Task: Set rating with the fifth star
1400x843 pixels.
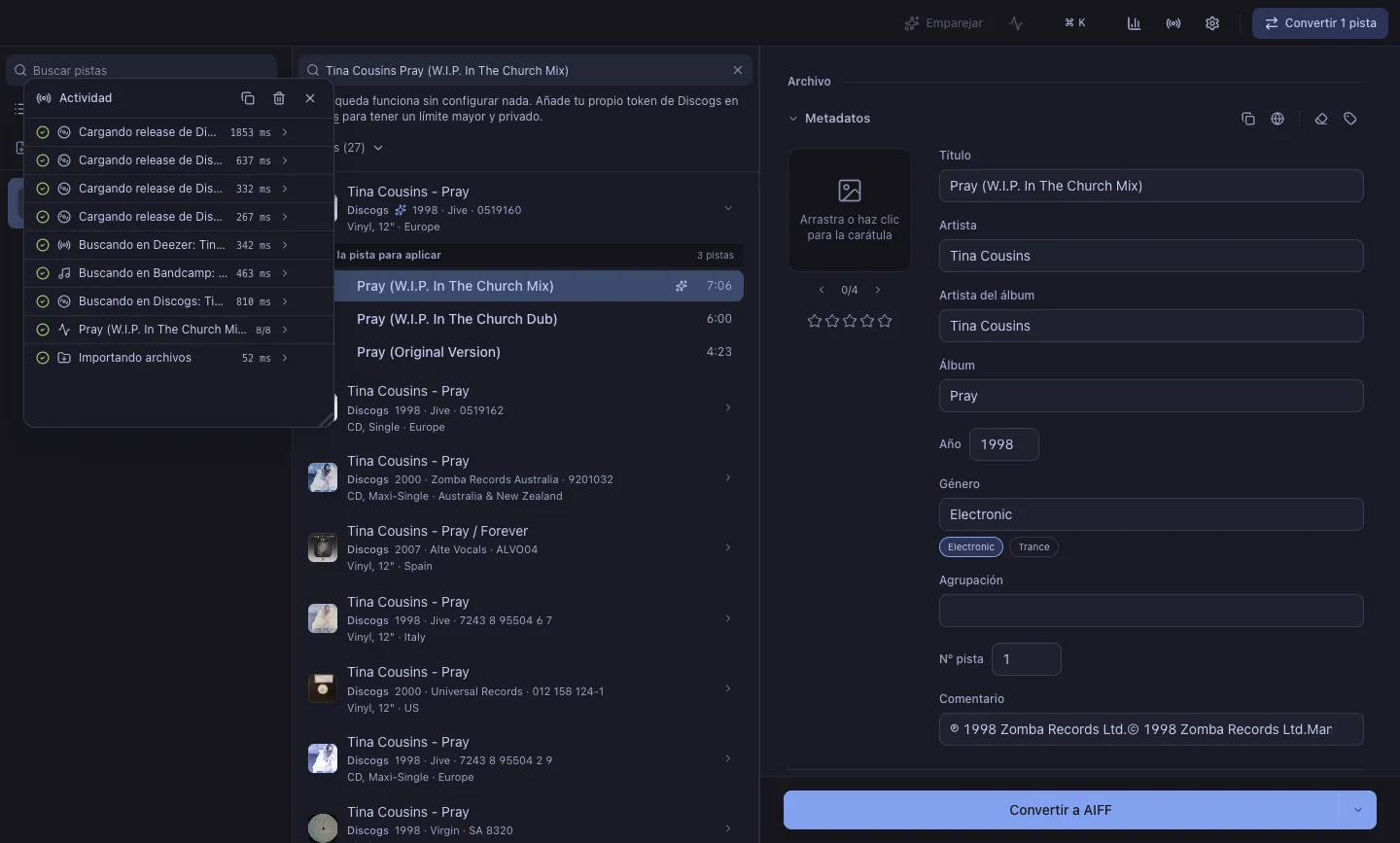Action: pyautogui.click(x=885, y=321)
